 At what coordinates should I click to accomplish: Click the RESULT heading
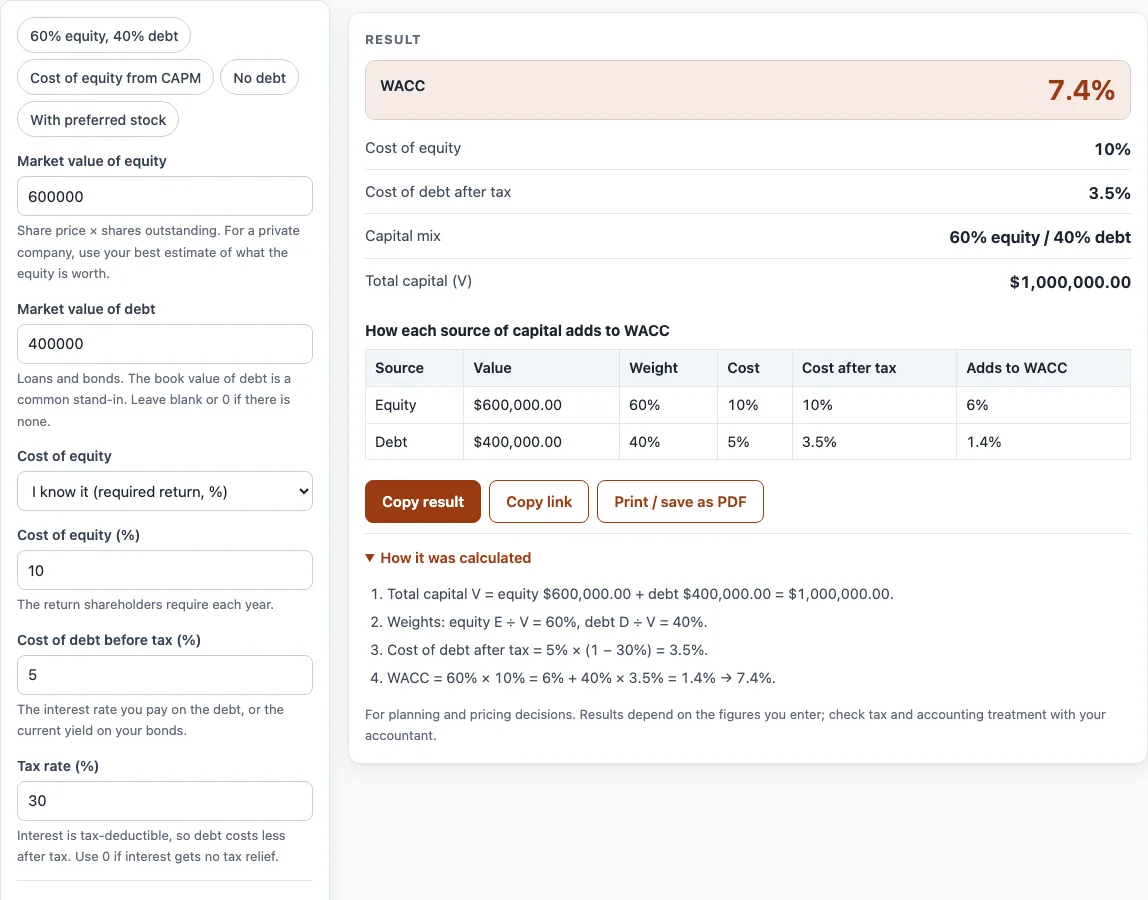pos(393,40)
